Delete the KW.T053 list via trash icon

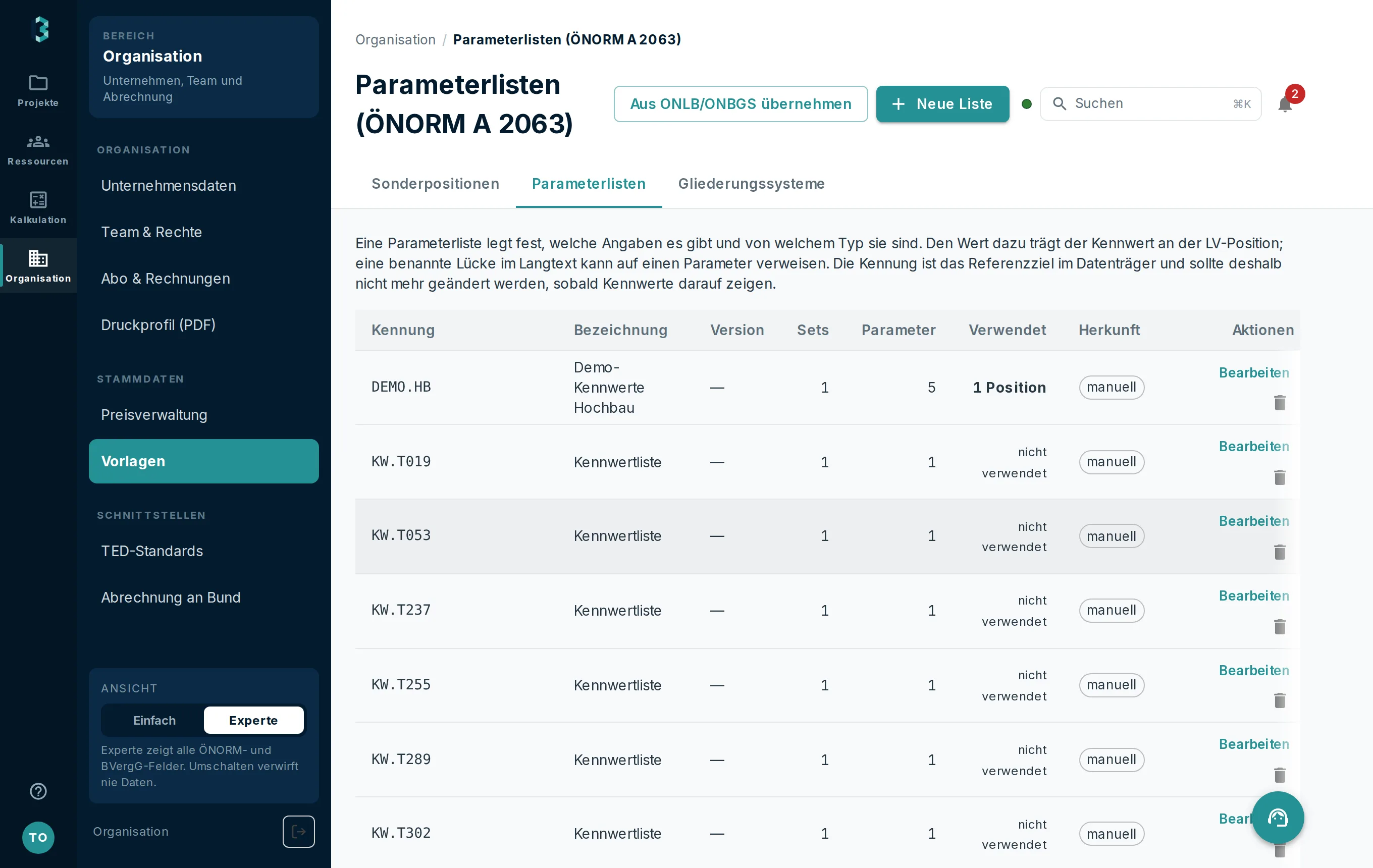pos(1280,552)
